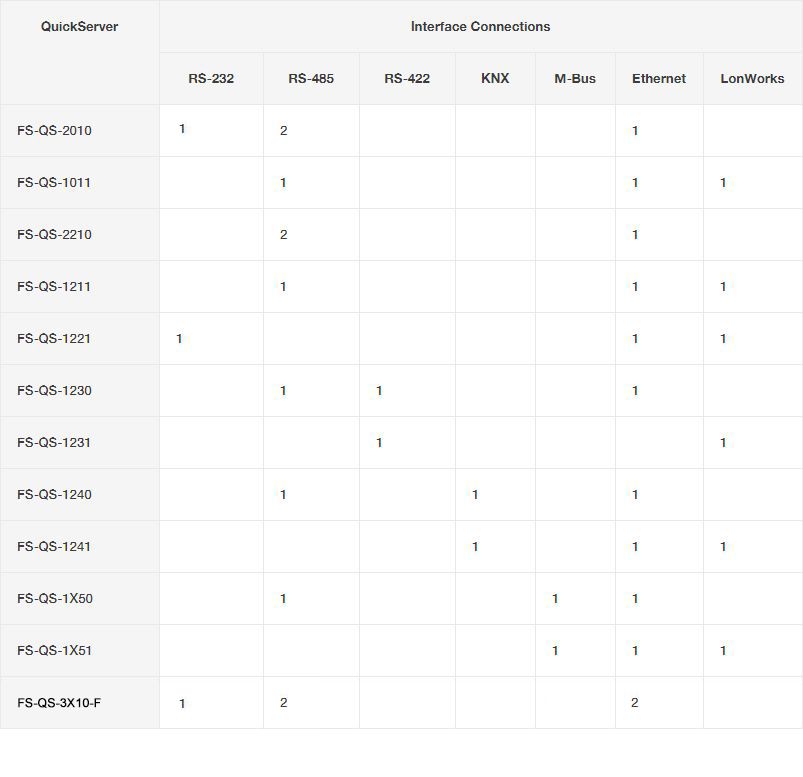Click FS-QS-1240 KNX value 1

coord(475,495)
